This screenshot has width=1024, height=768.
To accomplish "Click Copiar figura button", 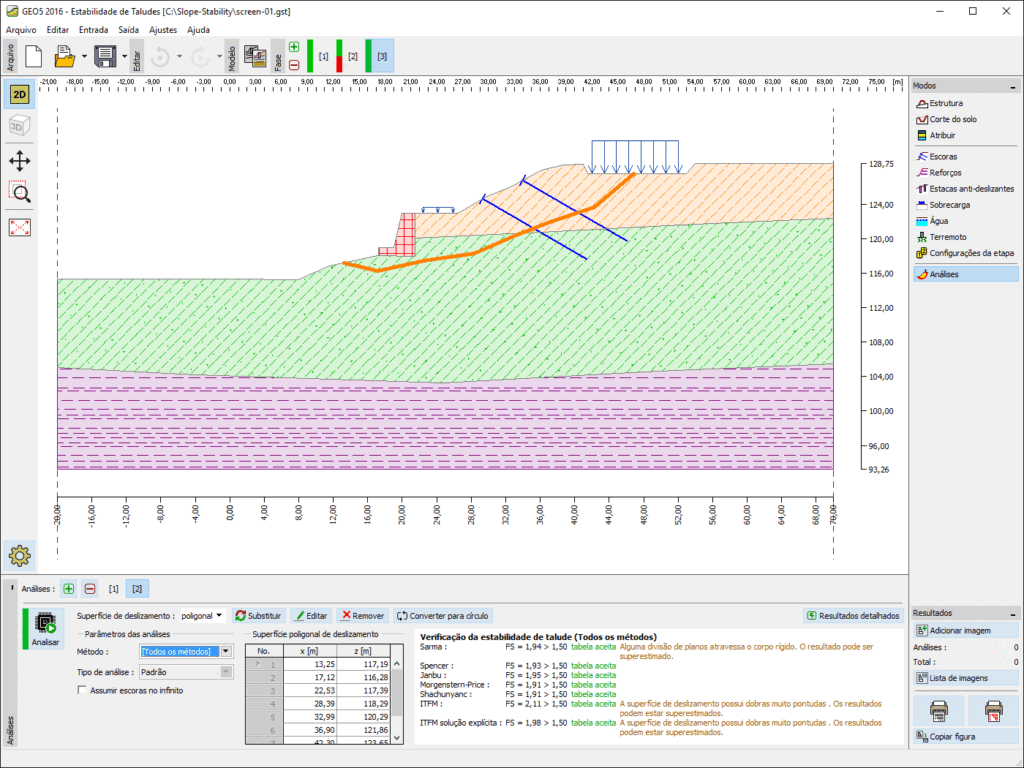I will 965,736.
